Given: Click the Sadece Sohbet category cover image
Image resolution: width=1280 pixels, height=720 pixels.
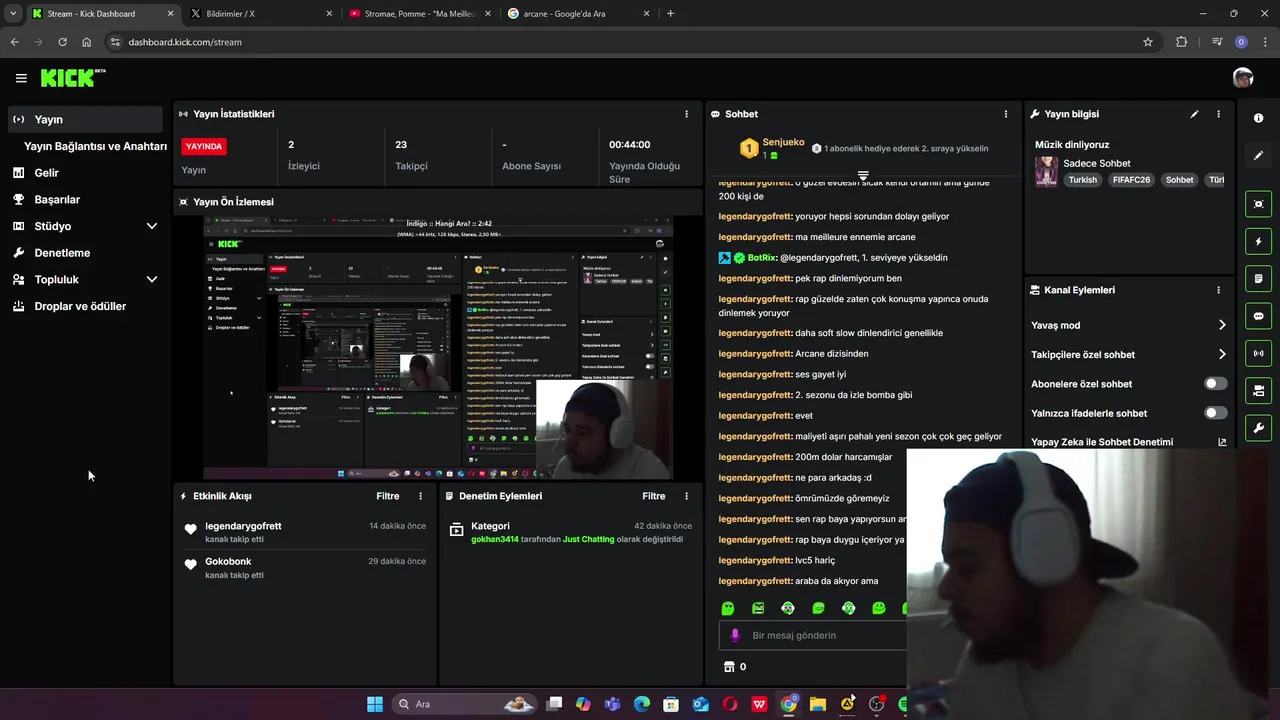Looking at the screenshot, I should [1046, 171].
